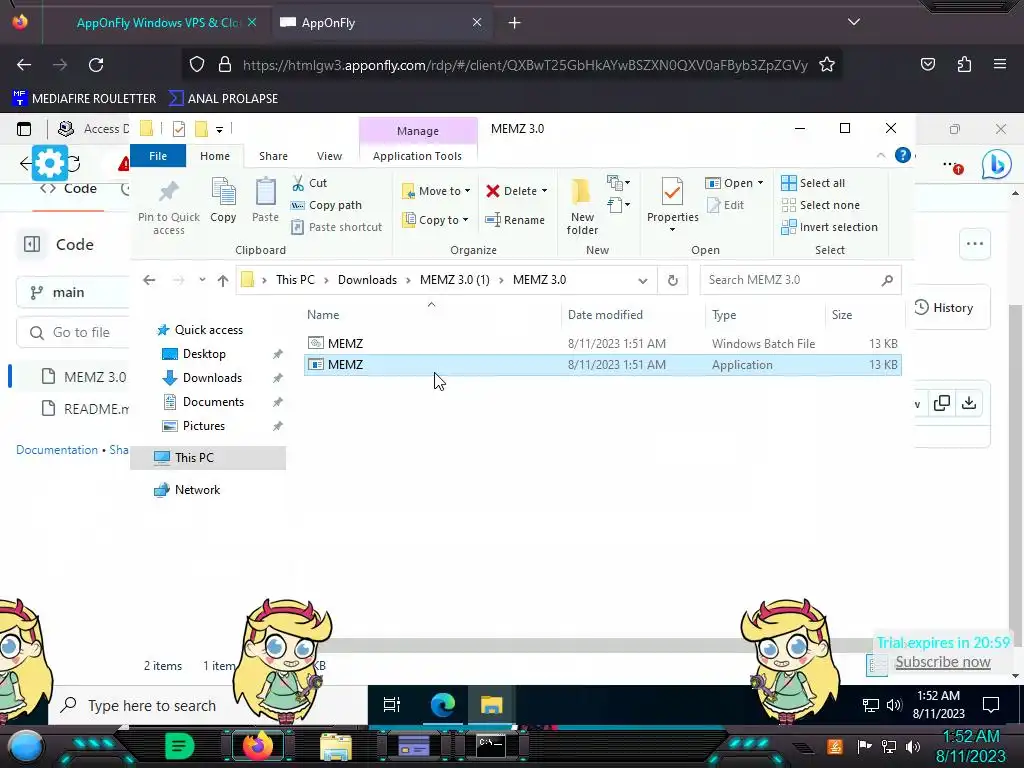
Task: Click Downloads in the address path
Action: pyautogui.click(x=367, y=280)
